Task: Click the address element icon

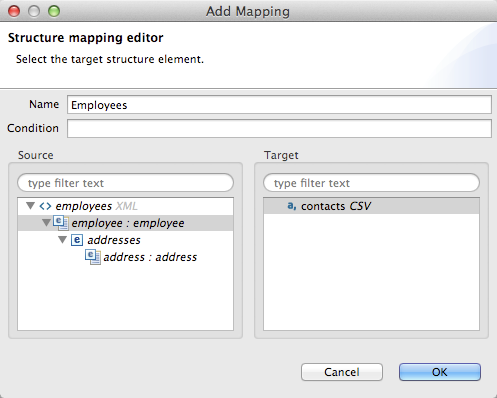Action: click(x=93, y=257)
